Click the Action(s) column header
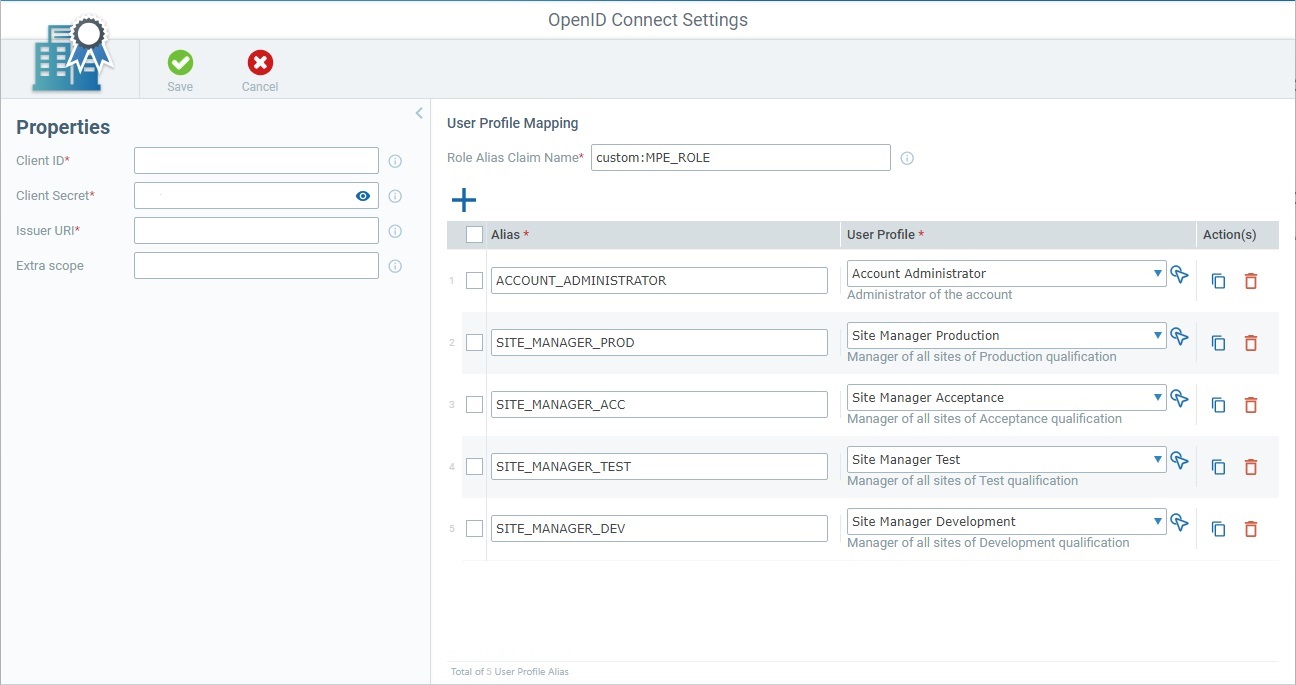This screenshot has height=685, width=1296. [1229, 235]
